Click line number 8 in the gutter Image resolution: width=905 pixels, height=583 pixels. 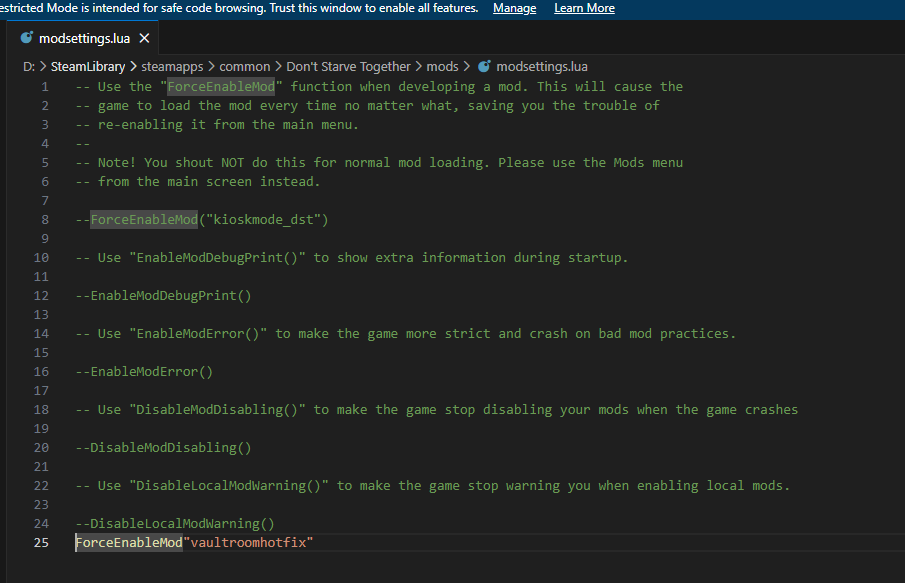coord(44,219)
